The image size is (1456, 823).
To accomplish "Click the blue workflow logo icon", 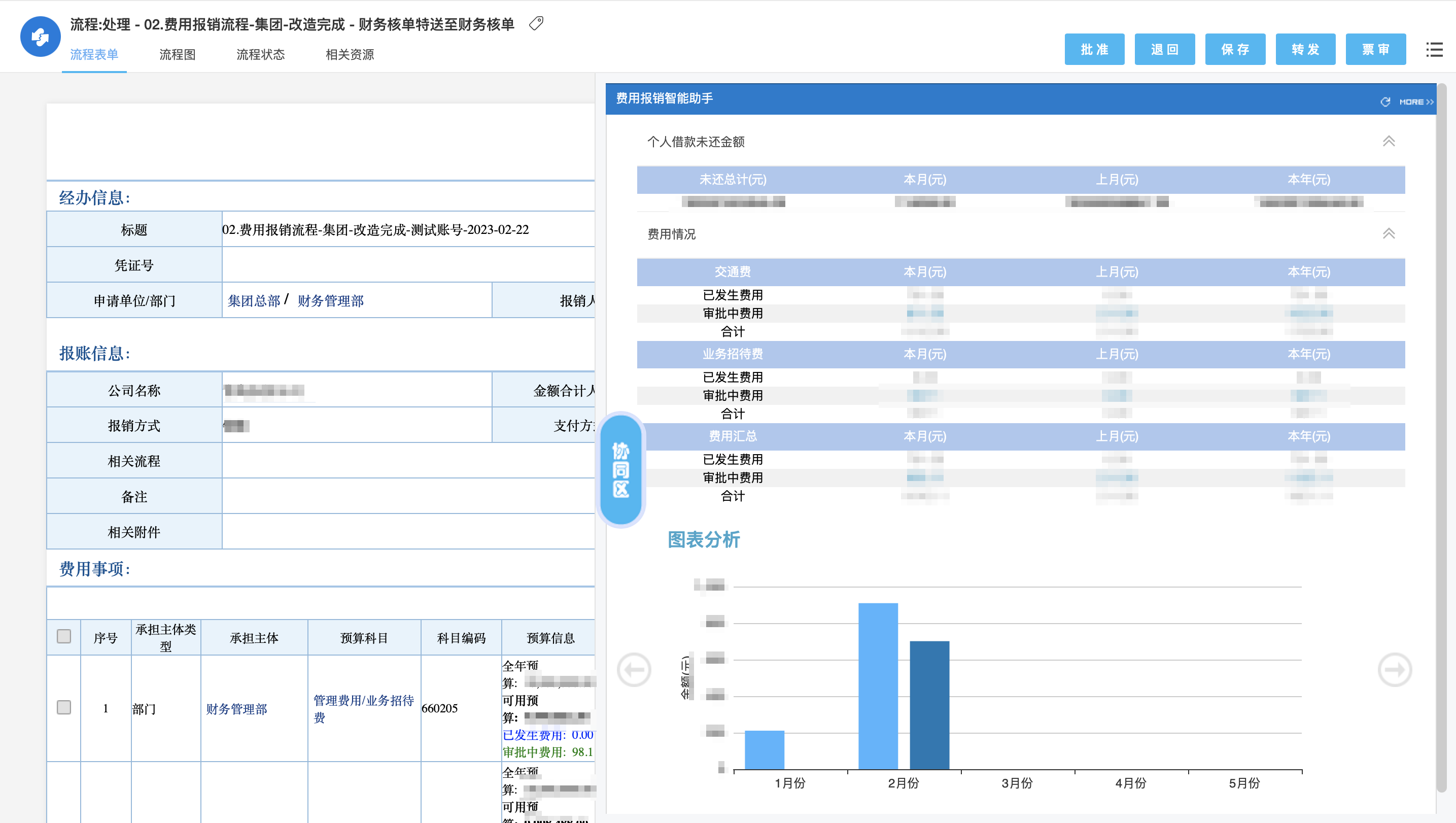I will coord(40,37).
